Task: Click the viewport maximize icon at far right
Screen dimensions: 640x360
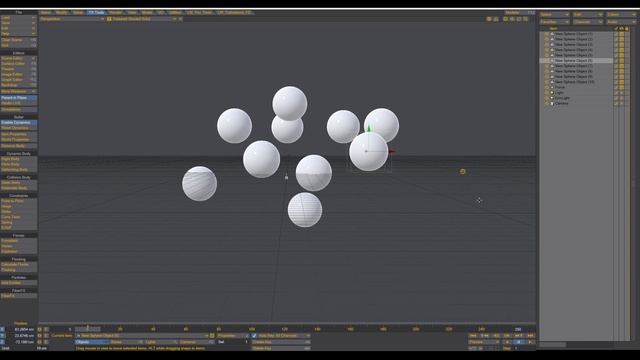Action: coord(526,19)
